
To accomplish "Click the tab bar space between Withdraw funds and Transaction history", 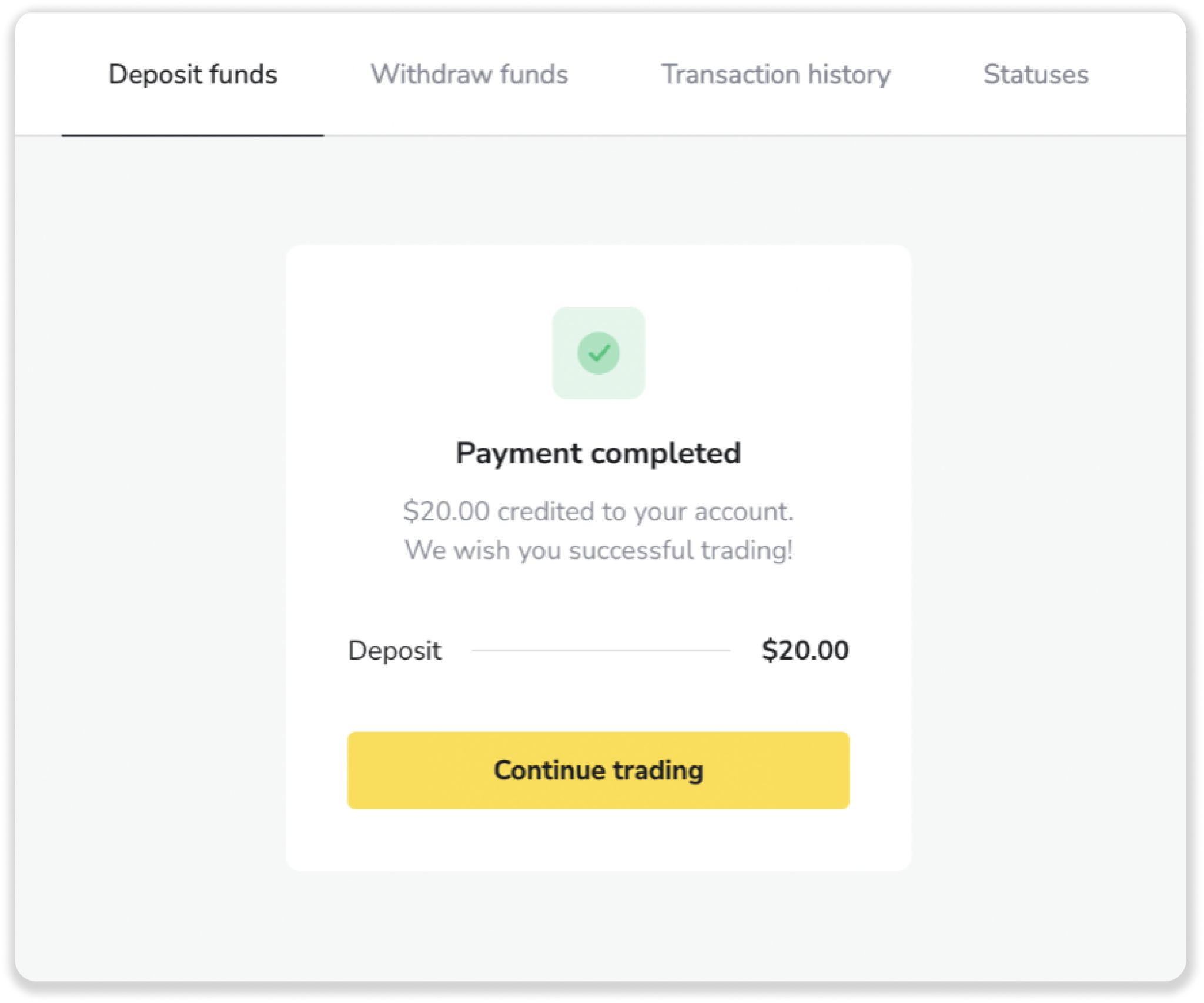I will tap(614, 75).
